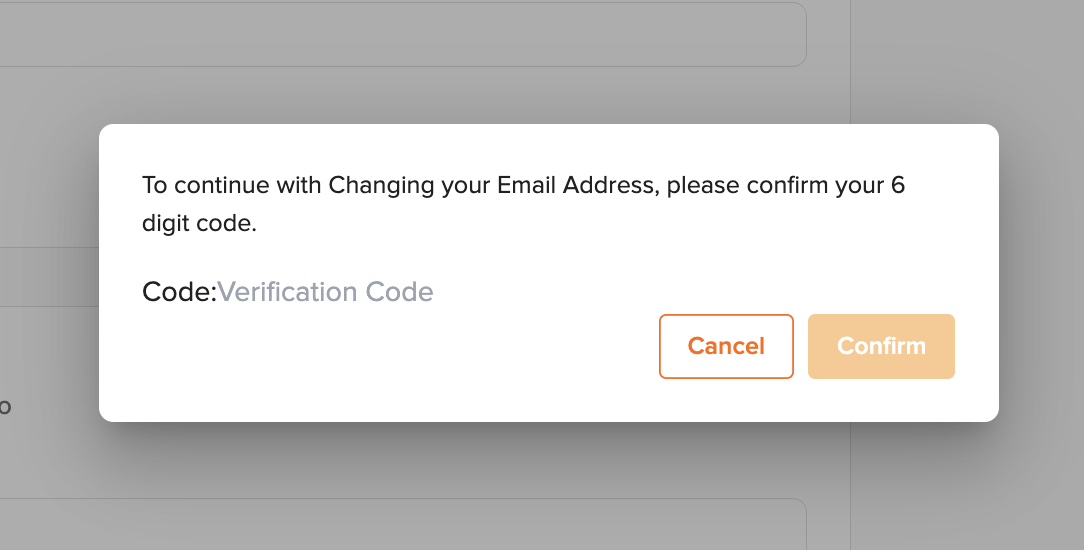Click the word "To" starting the message
Viewport: 1084px width, 550px height.
tap(154, 186)
